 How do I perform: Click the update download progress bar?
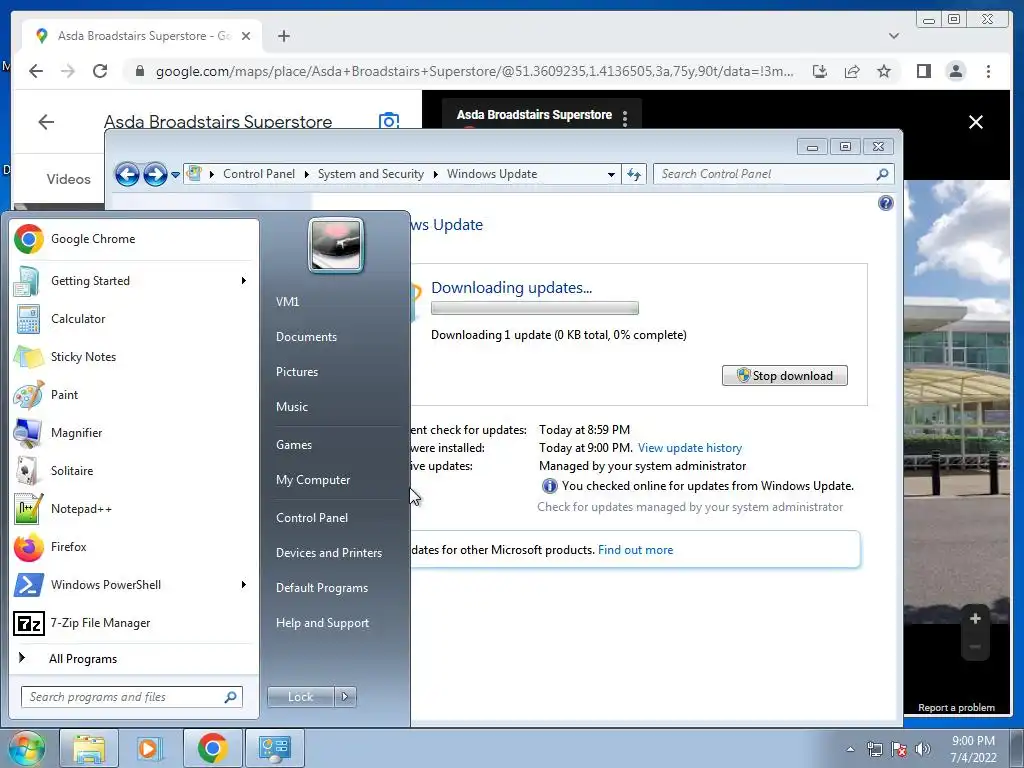pos(535,308)
